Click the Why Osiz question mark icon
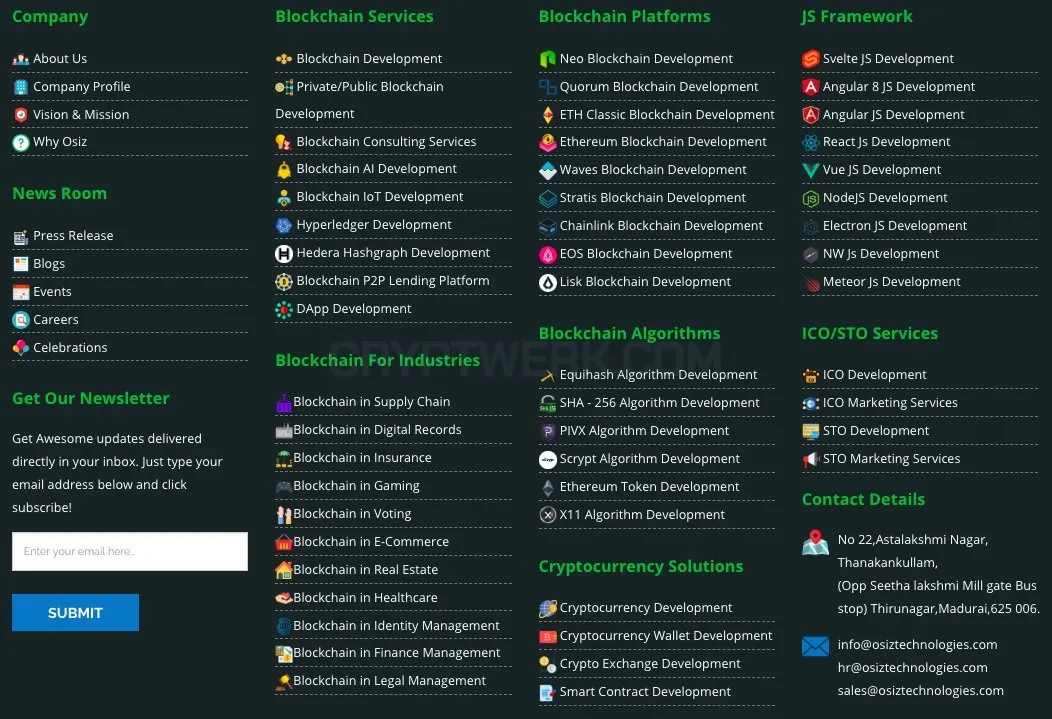The height and width of the screenshot is (719, 1052). [21, 142]
